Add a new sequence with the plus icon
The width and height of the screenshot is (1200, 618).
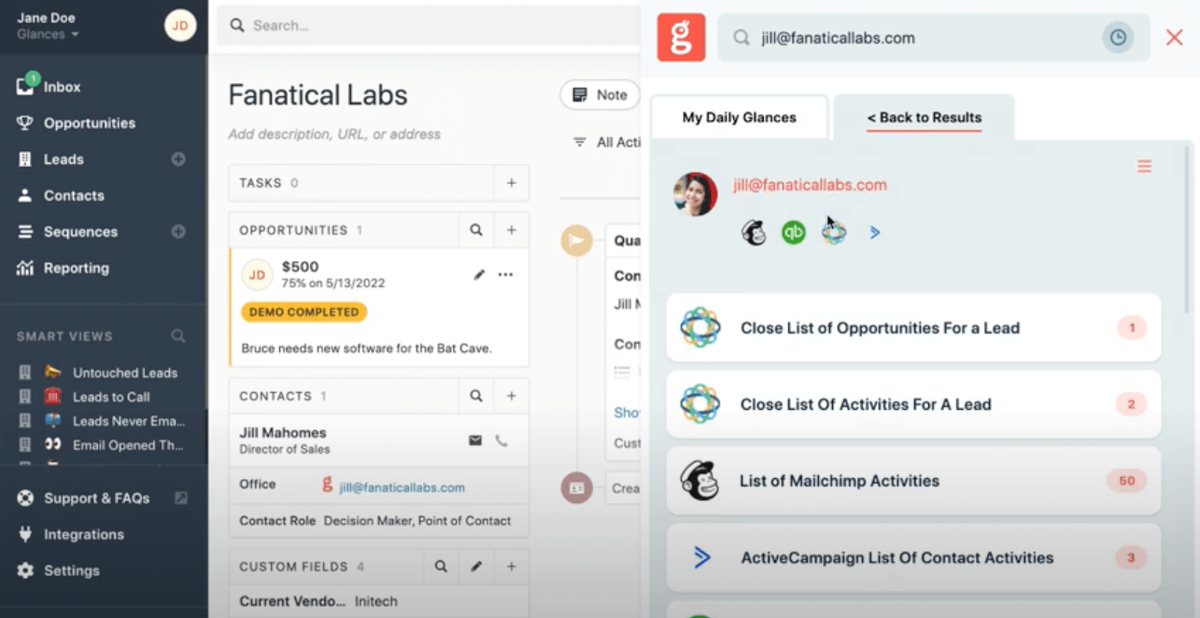click(178, 231)
